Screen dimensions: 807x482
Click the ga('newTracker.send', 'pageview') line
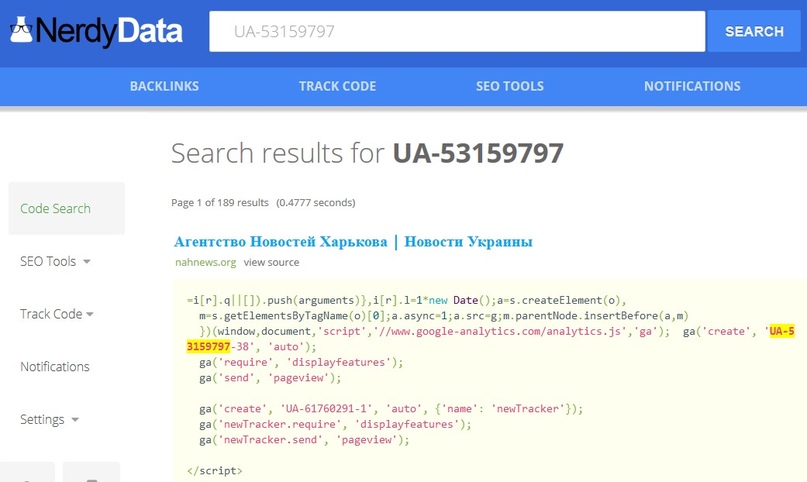point(304,440)
